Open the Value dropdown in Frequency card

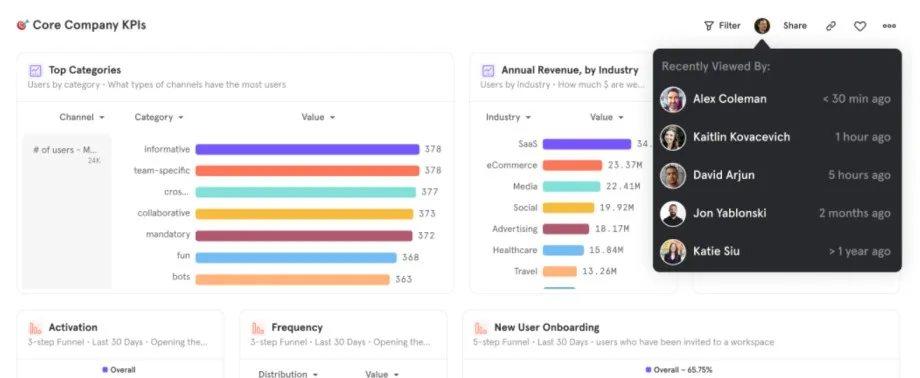coord(383,374)
